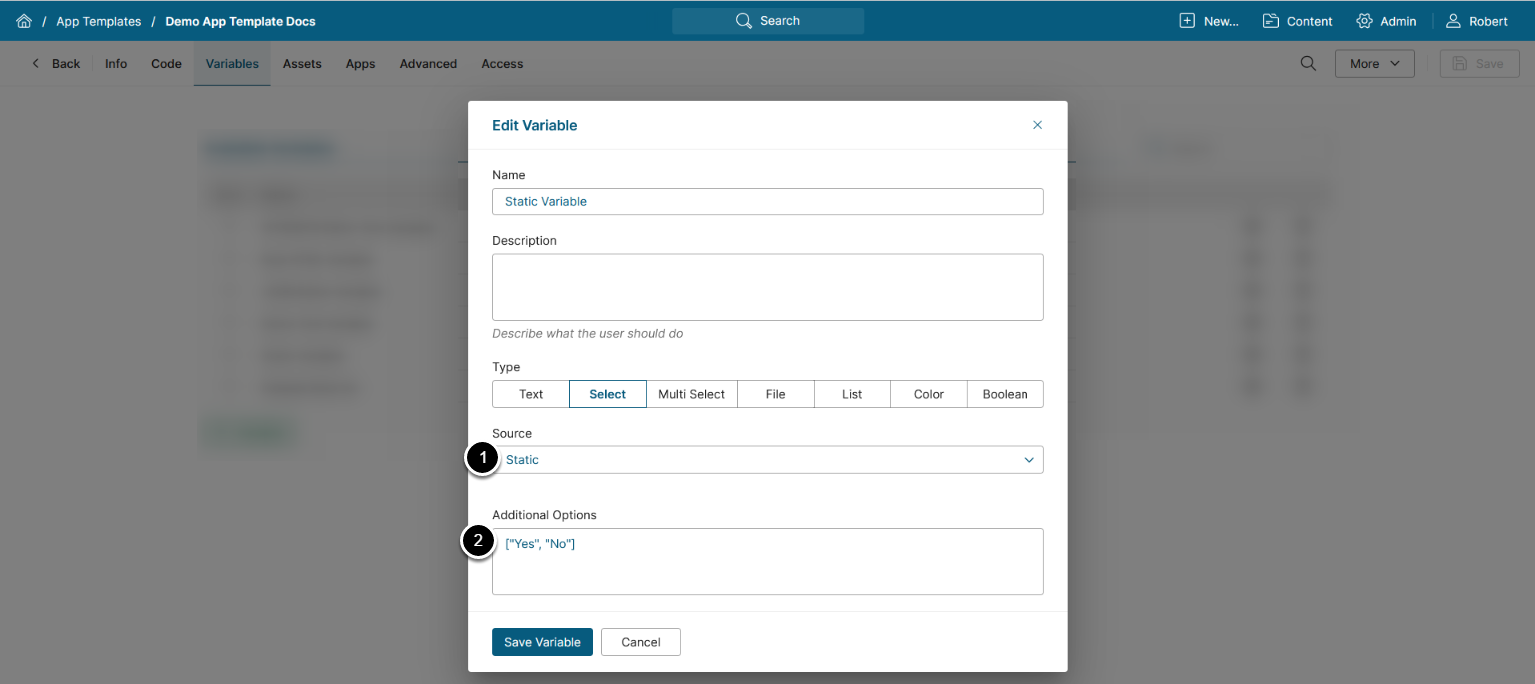
Task: Click the home icon in breadcrumb
Action: (x=24, y=21)
